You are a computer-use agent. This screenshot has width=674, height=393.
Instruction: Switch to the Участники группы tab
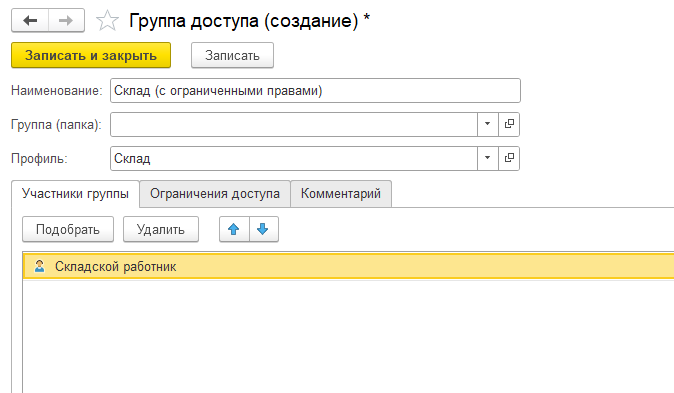pos(75,194)
